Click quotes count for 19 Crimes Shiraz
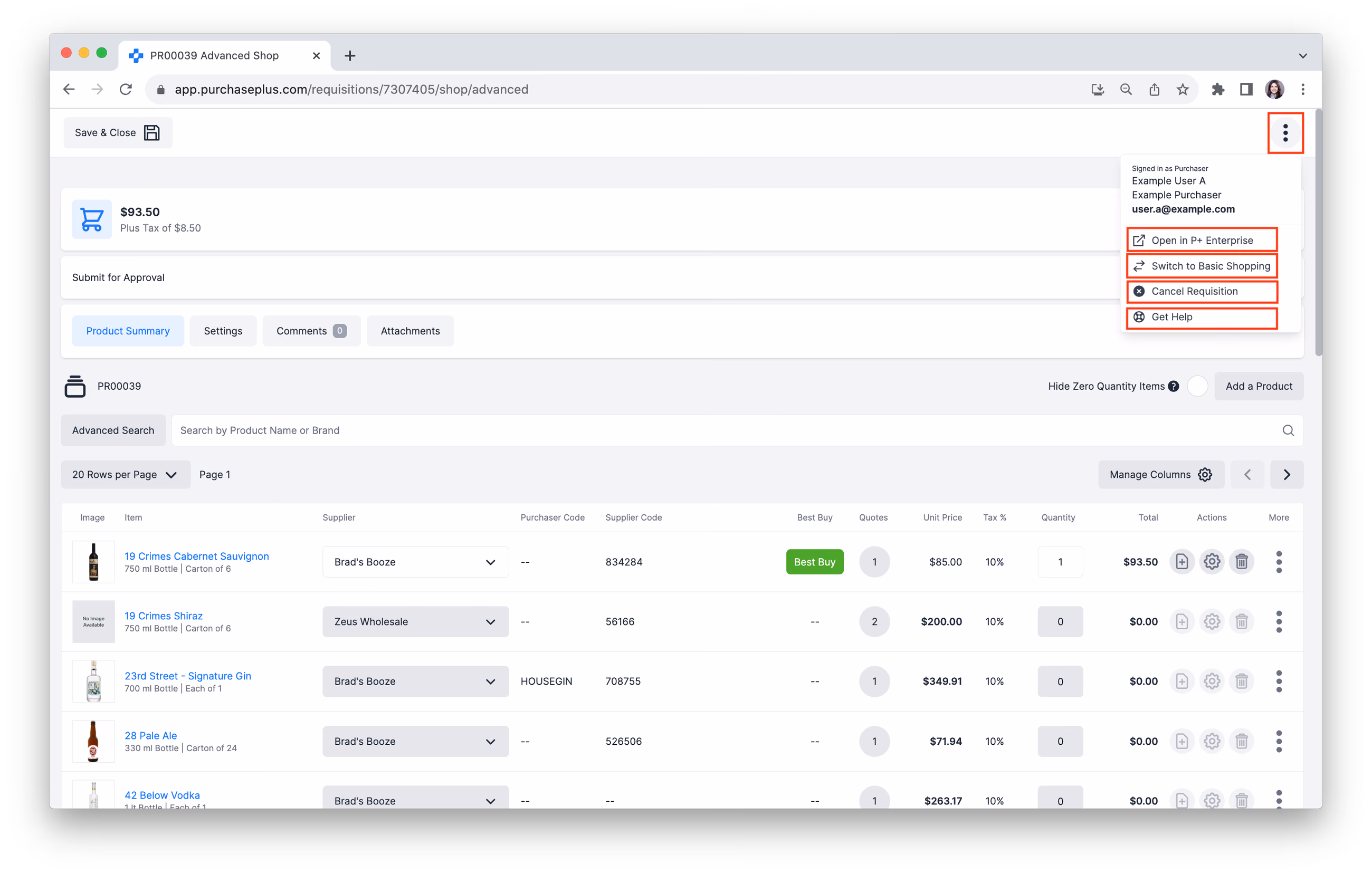The width and height of the screenshot is (1372, 874). (874, 622)
